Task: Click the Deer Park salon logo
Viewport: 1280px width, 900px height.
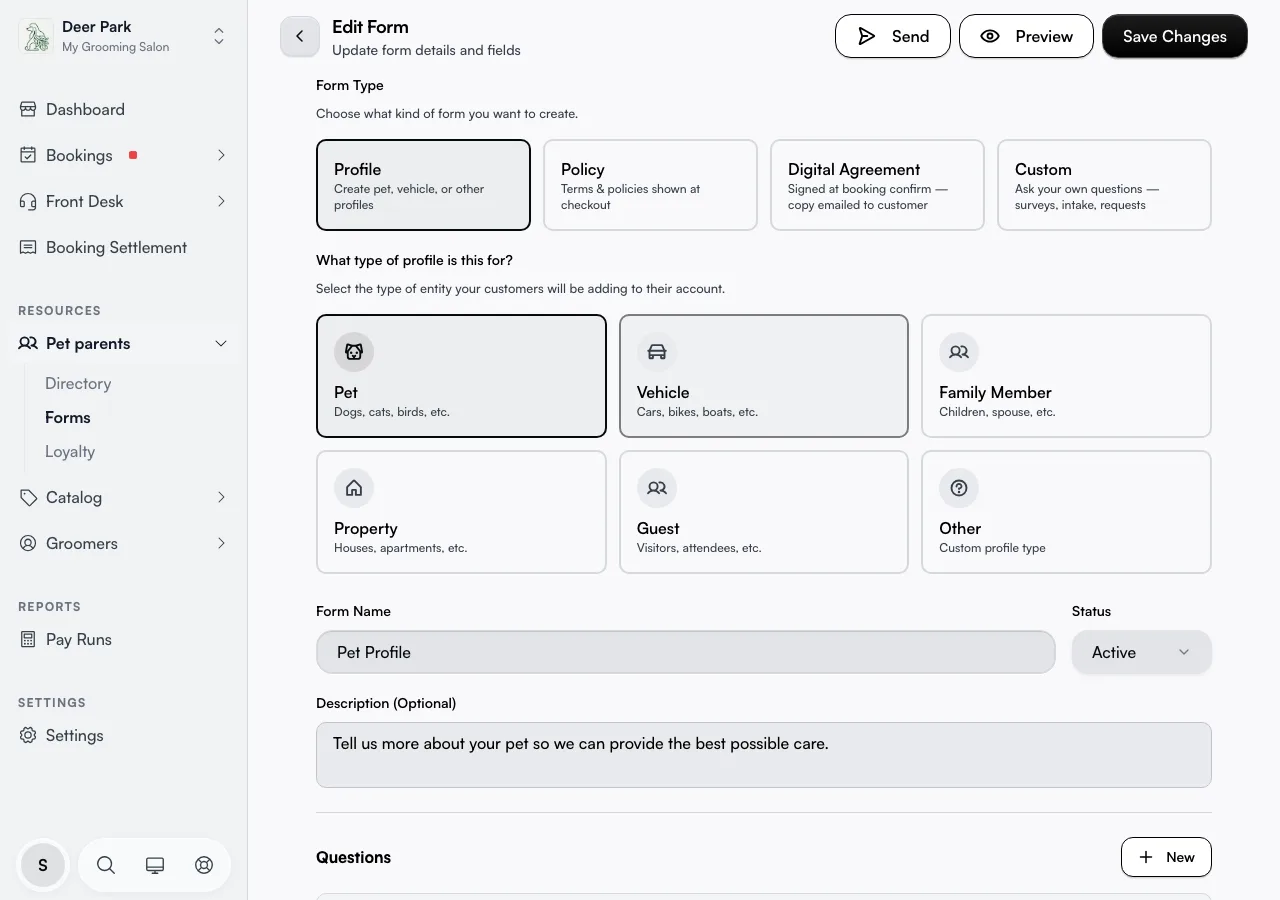Action: coord(36,37)
